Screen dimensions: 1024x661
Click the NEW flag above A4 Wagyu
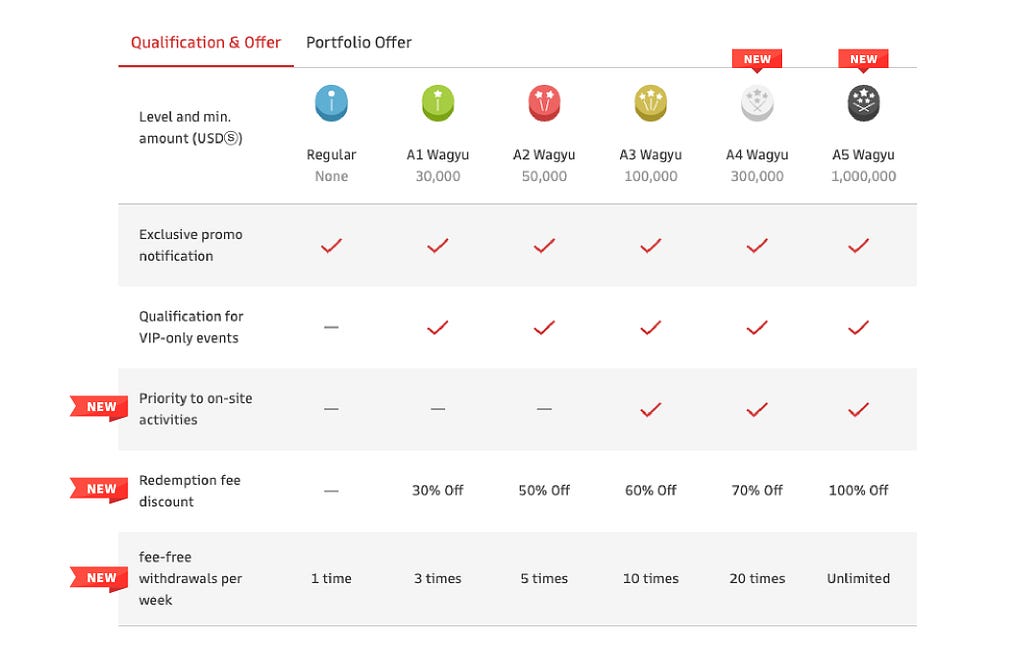(x=757, y=59)
